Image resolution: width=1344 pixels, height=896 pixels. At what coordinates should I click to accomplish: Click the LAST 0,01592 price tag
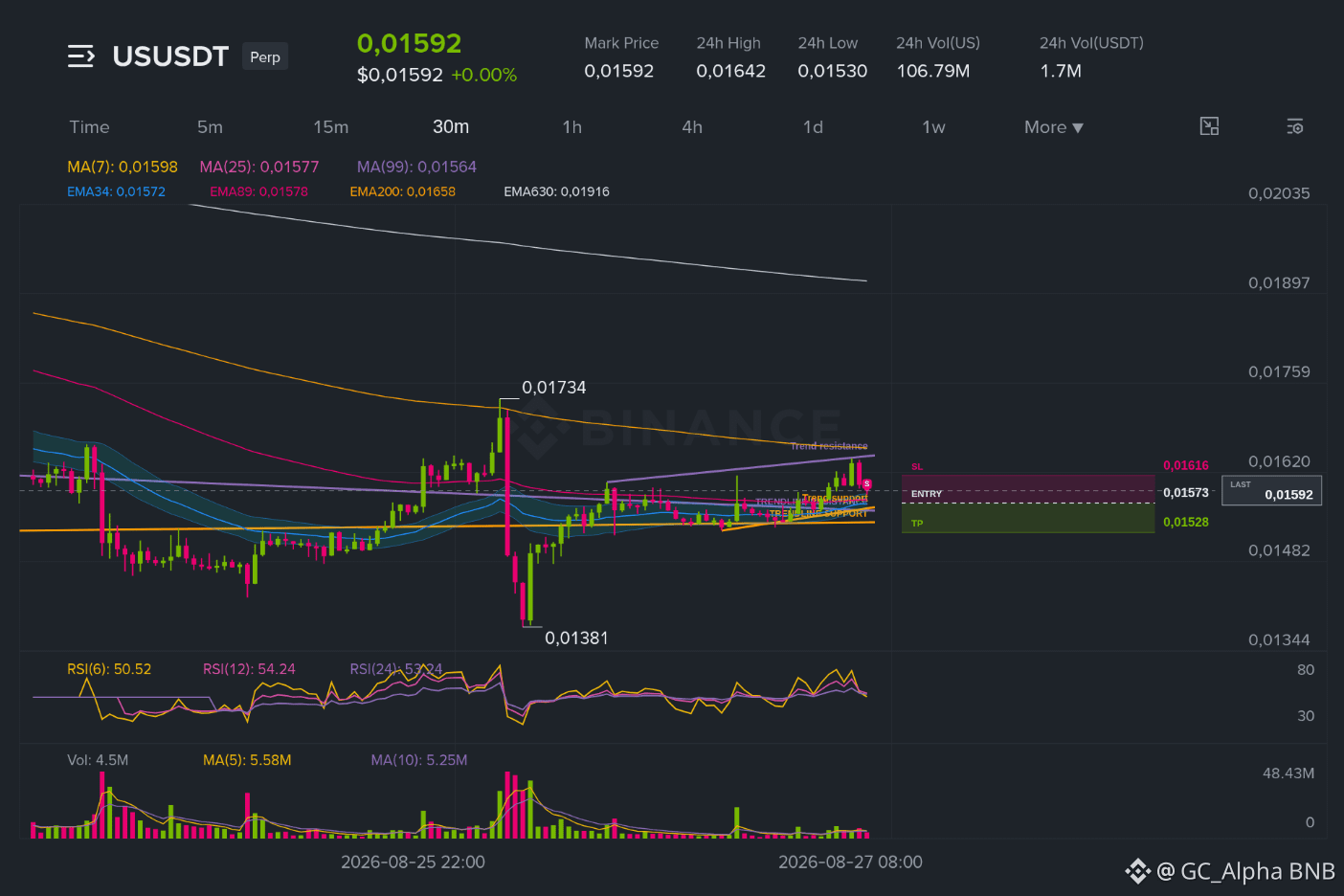click(1271, 490)
